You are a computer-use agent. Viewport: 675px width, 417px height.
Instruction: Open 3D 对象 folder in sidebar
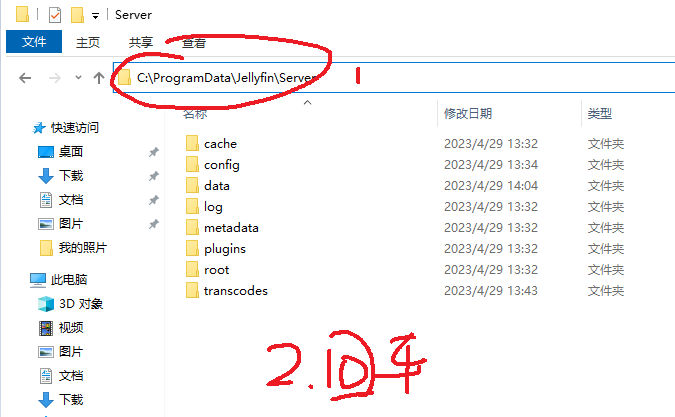pos(81,304)
